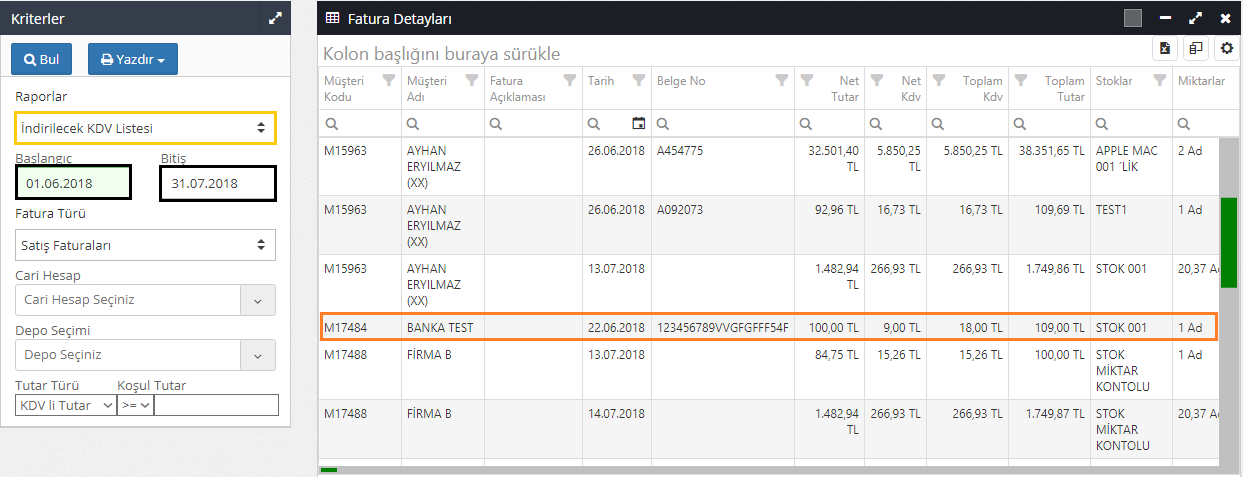Open the column chooser icon
This screenshot has width=1243, height=477.
(x=1195, y=48)
